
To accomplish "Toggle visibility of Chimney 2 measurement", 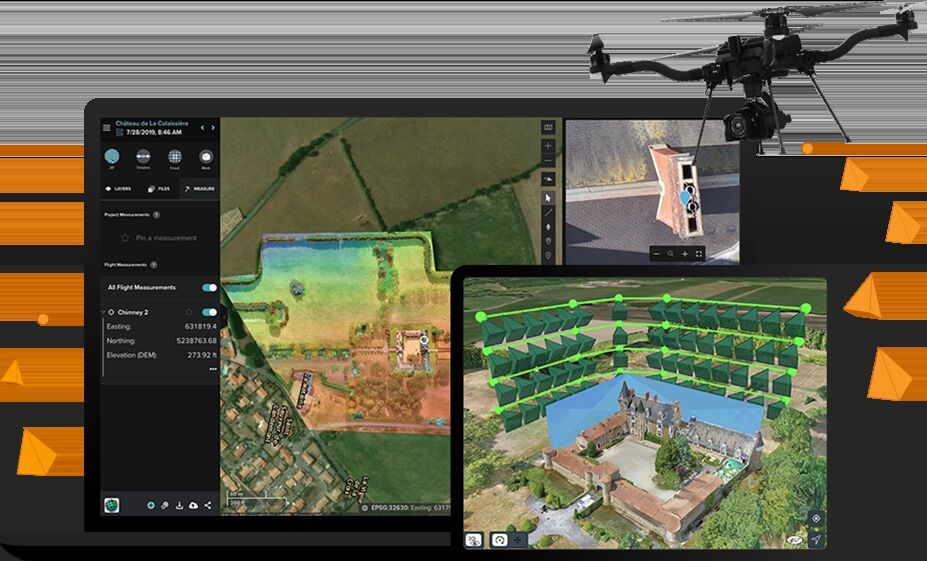I will (x=209, y=312).
